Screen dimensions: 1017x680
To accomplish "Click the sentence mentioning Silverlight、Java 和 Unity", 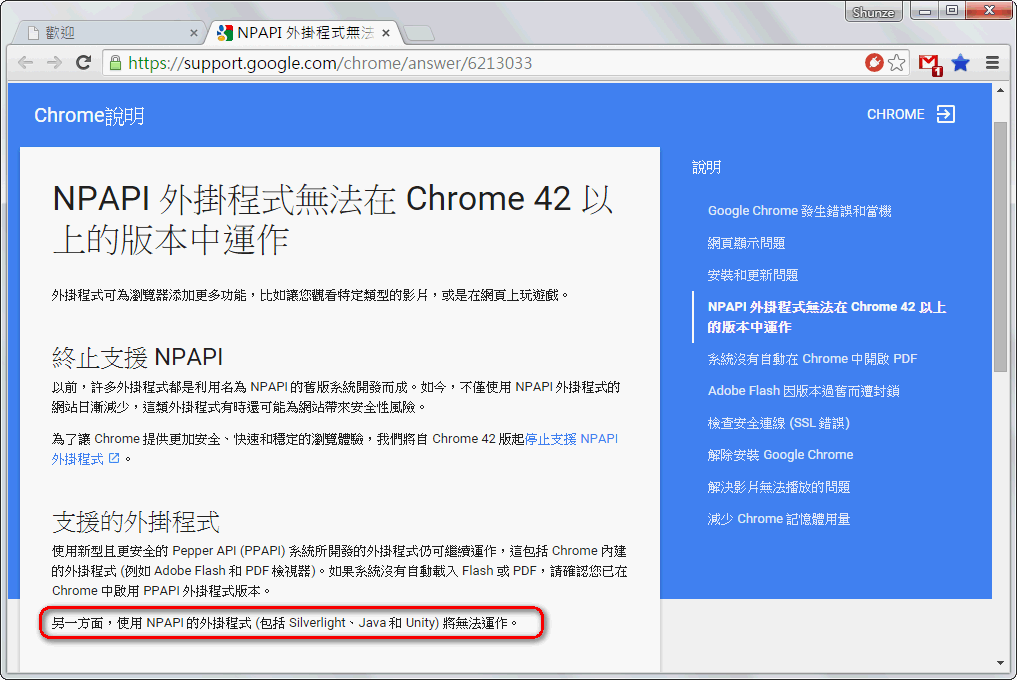I will [285, 623].
